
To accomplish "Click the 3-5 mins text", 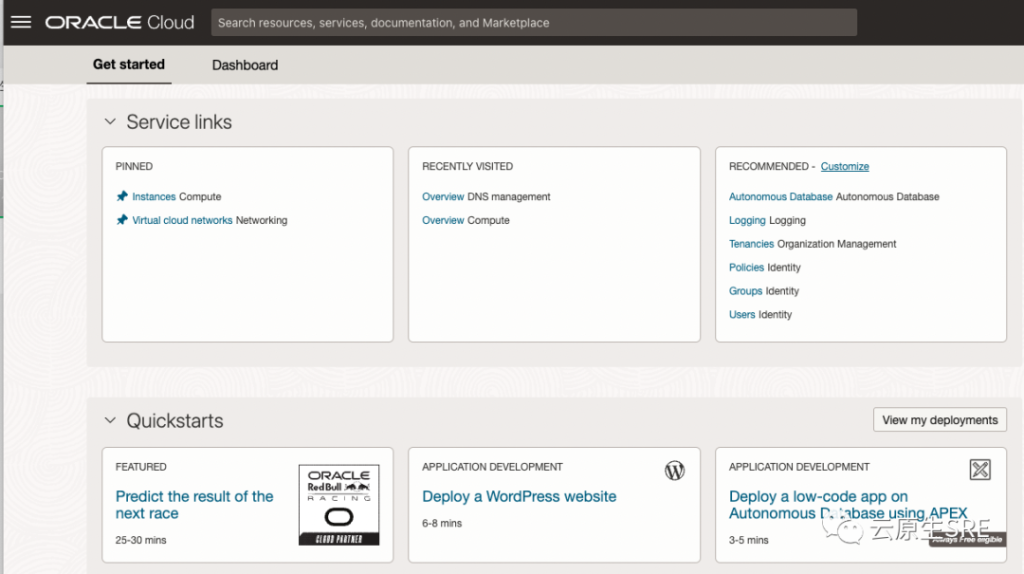I will point(748,540).
